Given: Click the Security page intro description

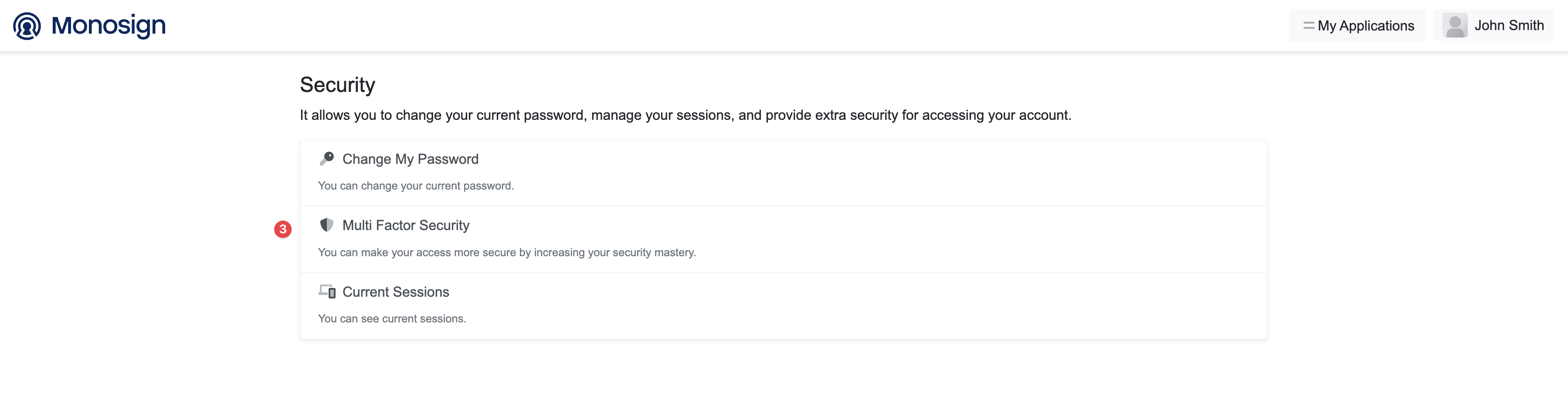Looking at the screenshot, I should 686,115.
